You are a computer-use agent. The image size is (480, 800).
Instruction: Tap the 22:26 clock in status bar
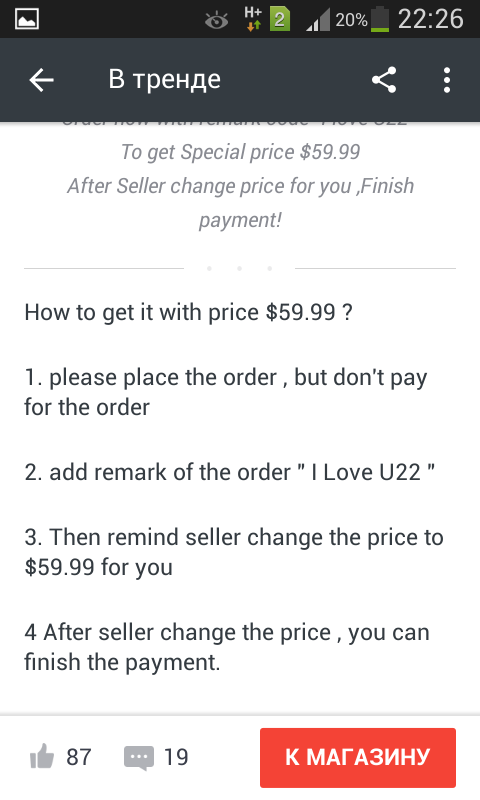click(431, 19)
